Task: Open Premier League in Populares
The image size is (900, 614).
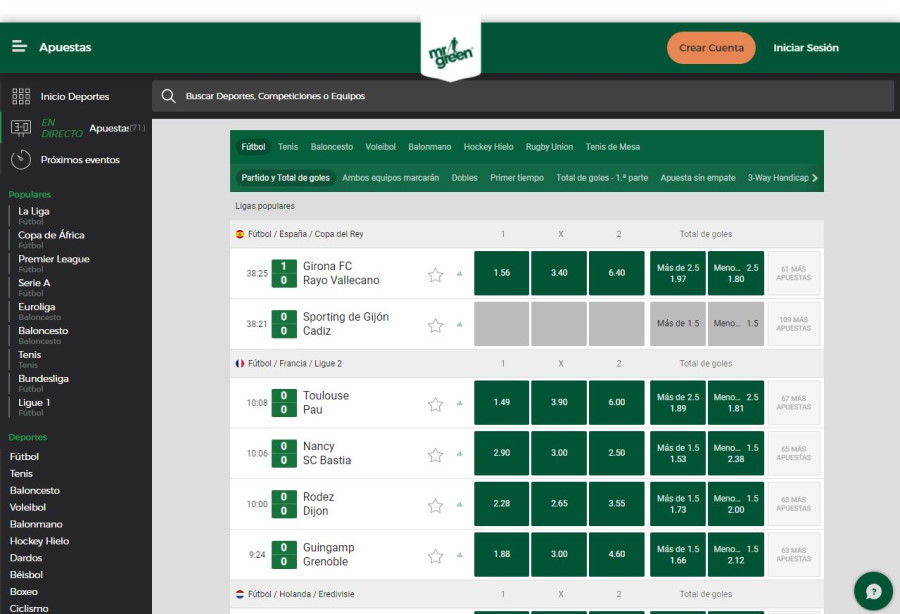Action: click(53, 263)
